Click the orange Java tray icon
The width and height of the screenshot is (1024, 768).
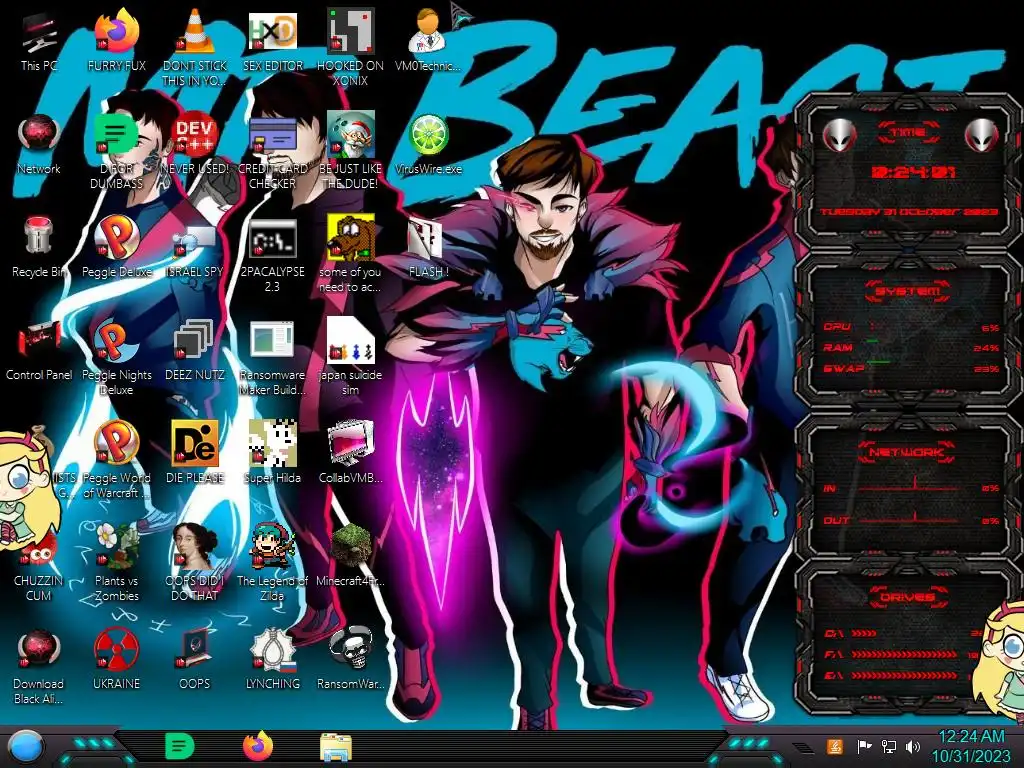tap(835, 746)
